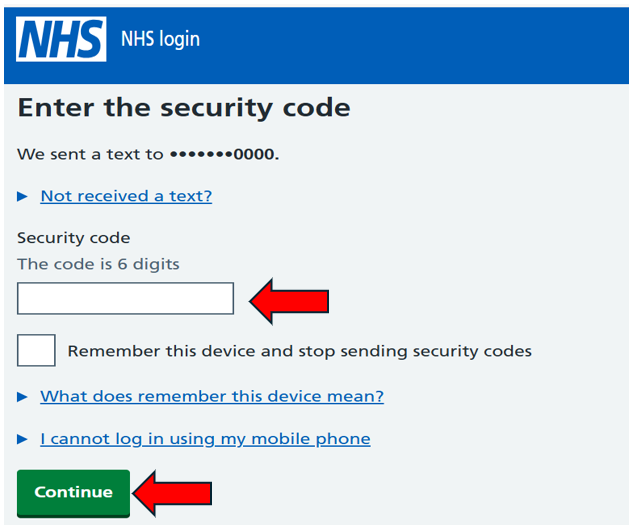Viewport: 635px width, 531px height.
Task: Click the NHS logo in header
Action: click(x=61, y=39)
